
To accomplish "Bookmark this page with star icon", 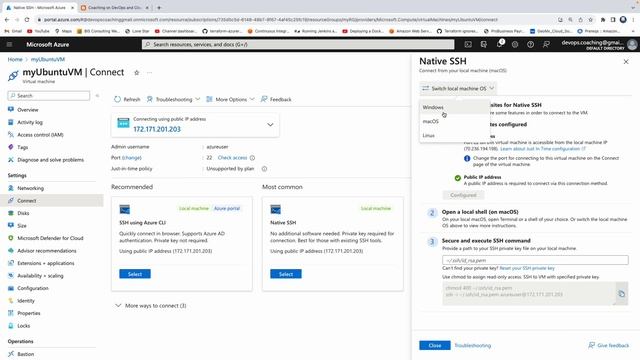I will pyautogui.click(x=591, y=20).
